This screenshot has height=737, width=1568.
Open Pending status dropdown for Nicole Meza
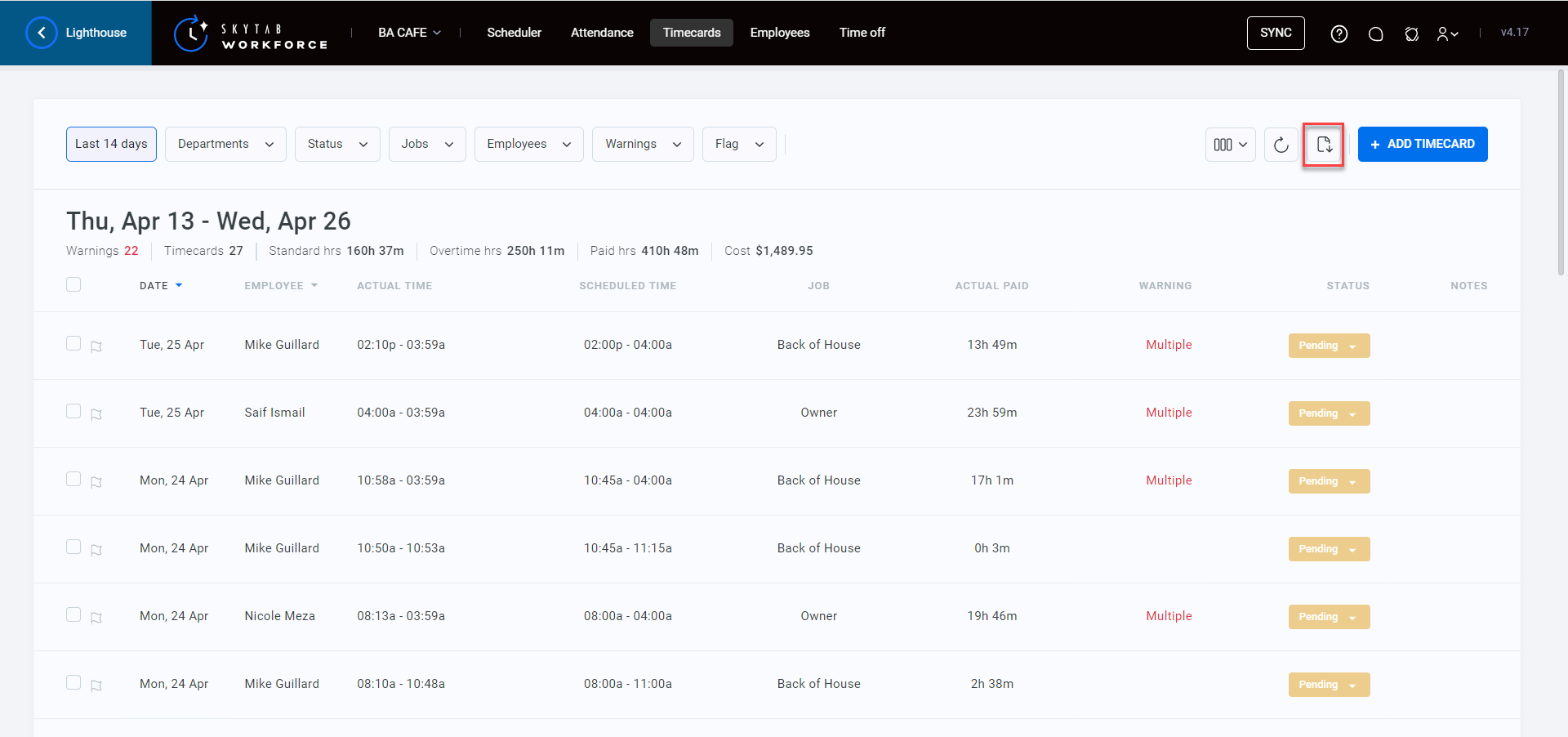(1328, 617)
